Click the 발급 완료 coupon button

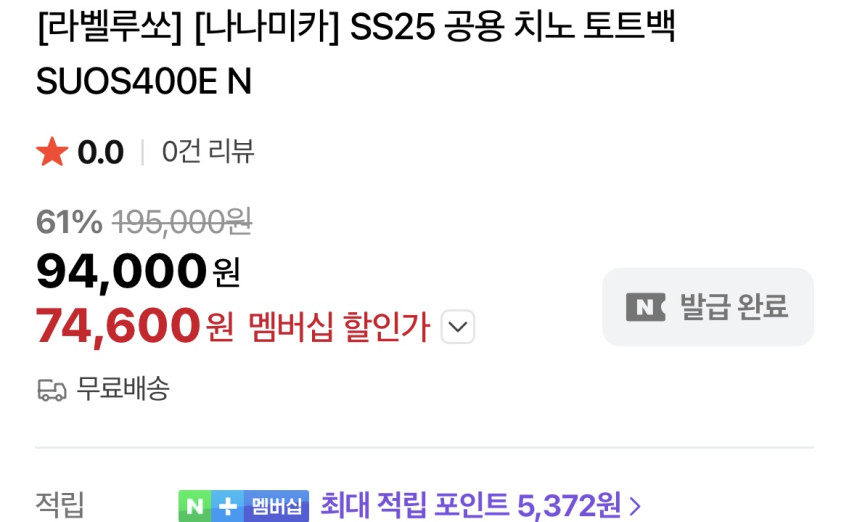(708, 307)
